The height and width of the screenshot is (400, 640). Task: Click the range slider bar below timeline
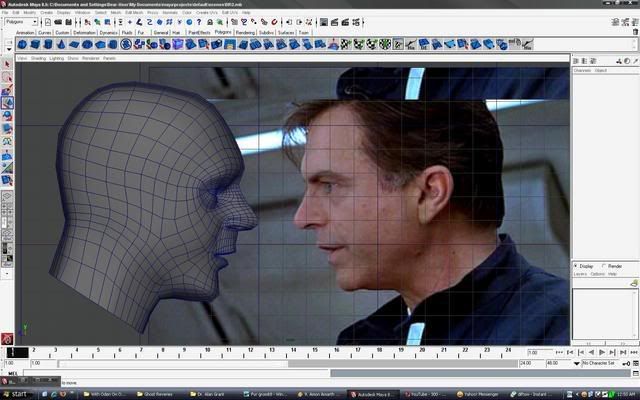point(289,363)
